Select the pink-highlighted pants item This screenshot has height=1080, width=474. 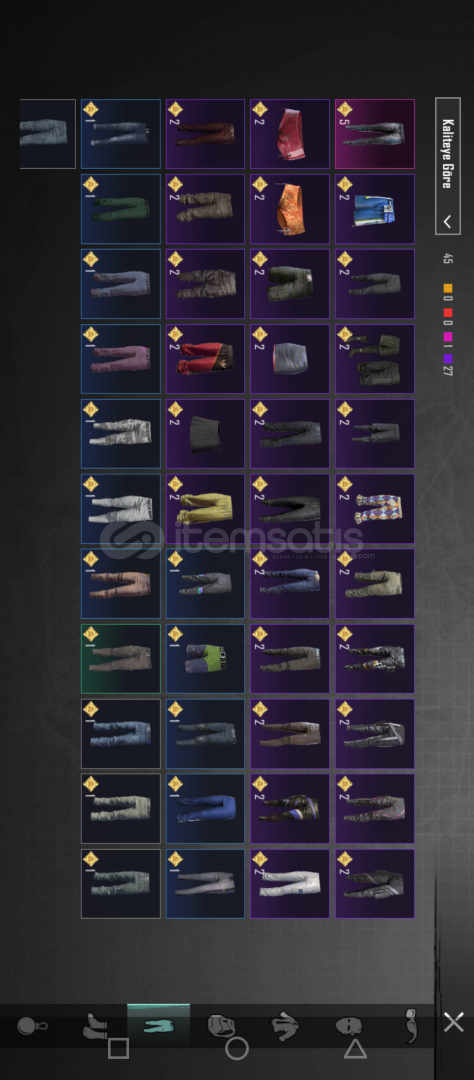375,134
